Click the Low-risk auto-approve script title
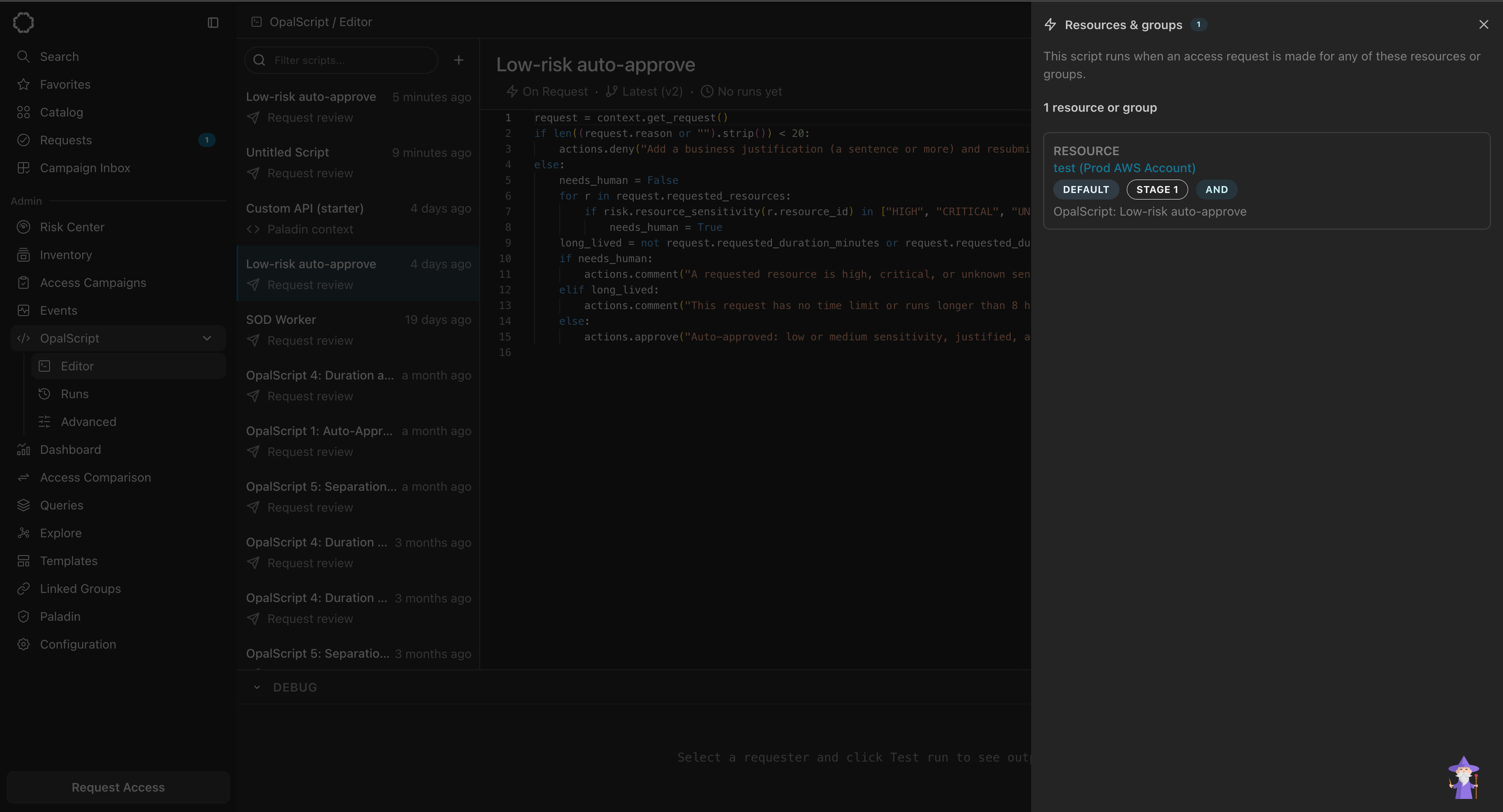This screenshot has width=1503, height=812. coord(595,64)
